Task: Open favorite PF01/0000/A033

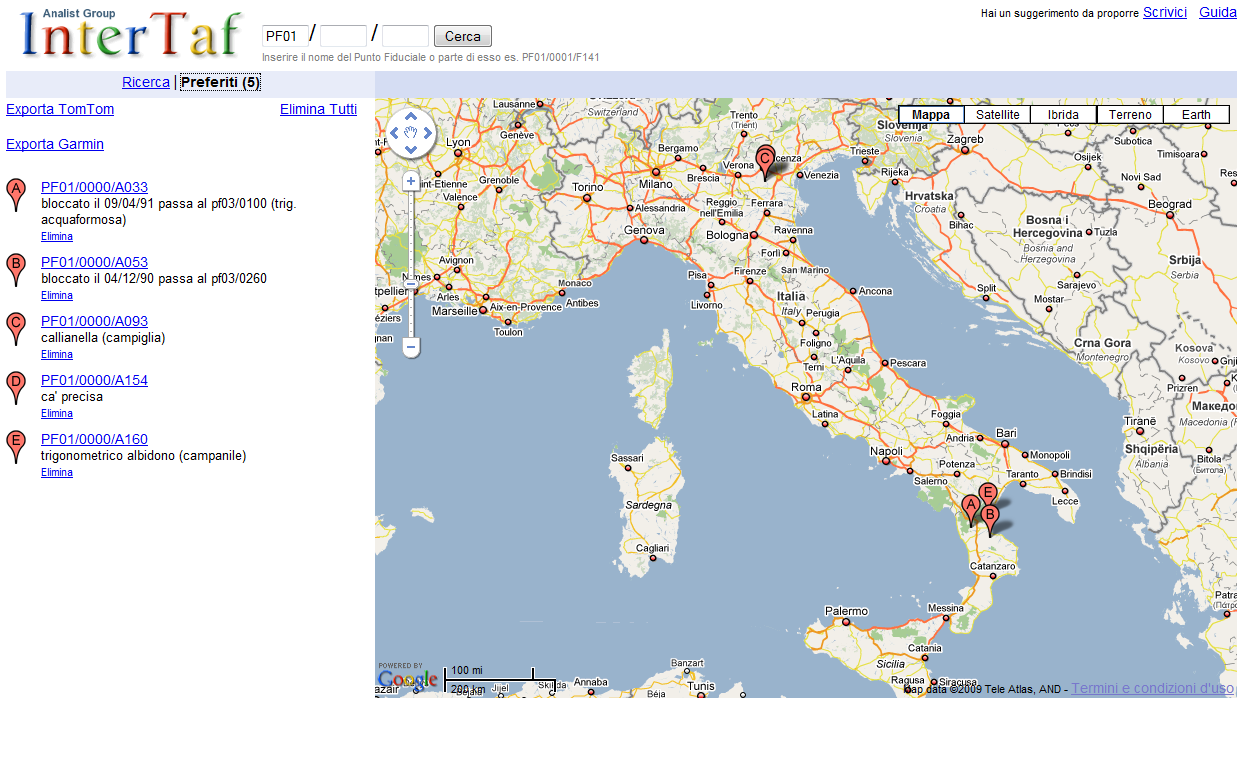Action: [x=94, y=187]
